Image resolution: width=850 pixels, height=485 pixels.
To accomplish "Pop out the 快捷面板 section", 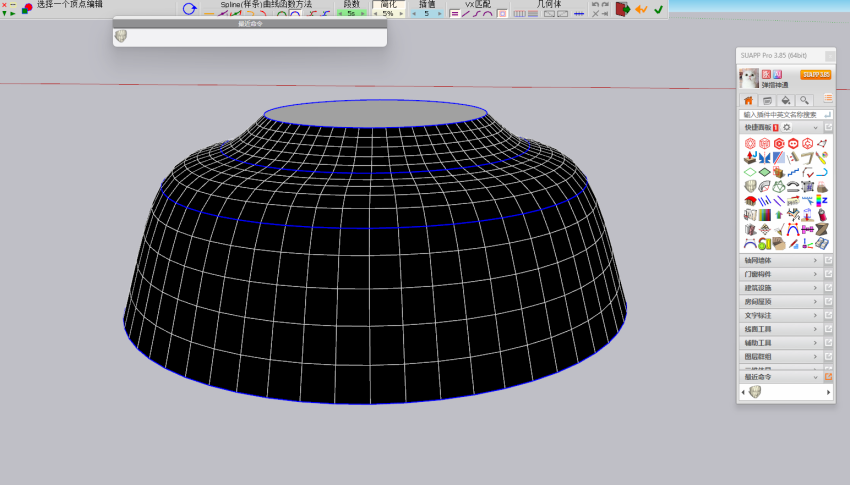I will pyautogui.click(x=828, y=127).
